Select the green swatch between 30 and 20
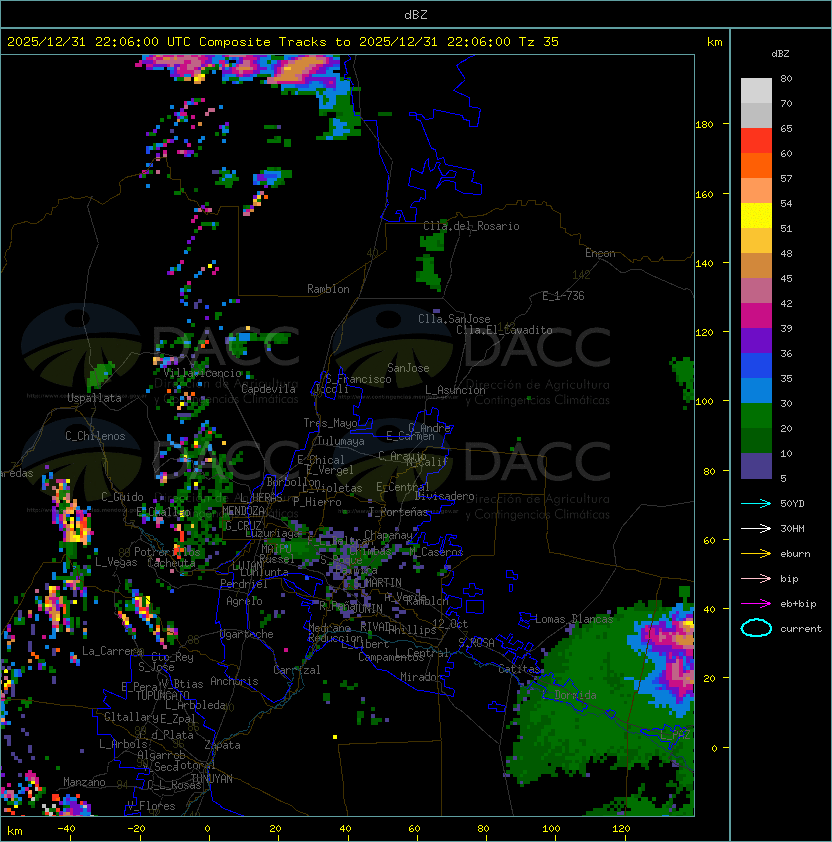Viewport: 832px width, 842px height. coord(756,416)
